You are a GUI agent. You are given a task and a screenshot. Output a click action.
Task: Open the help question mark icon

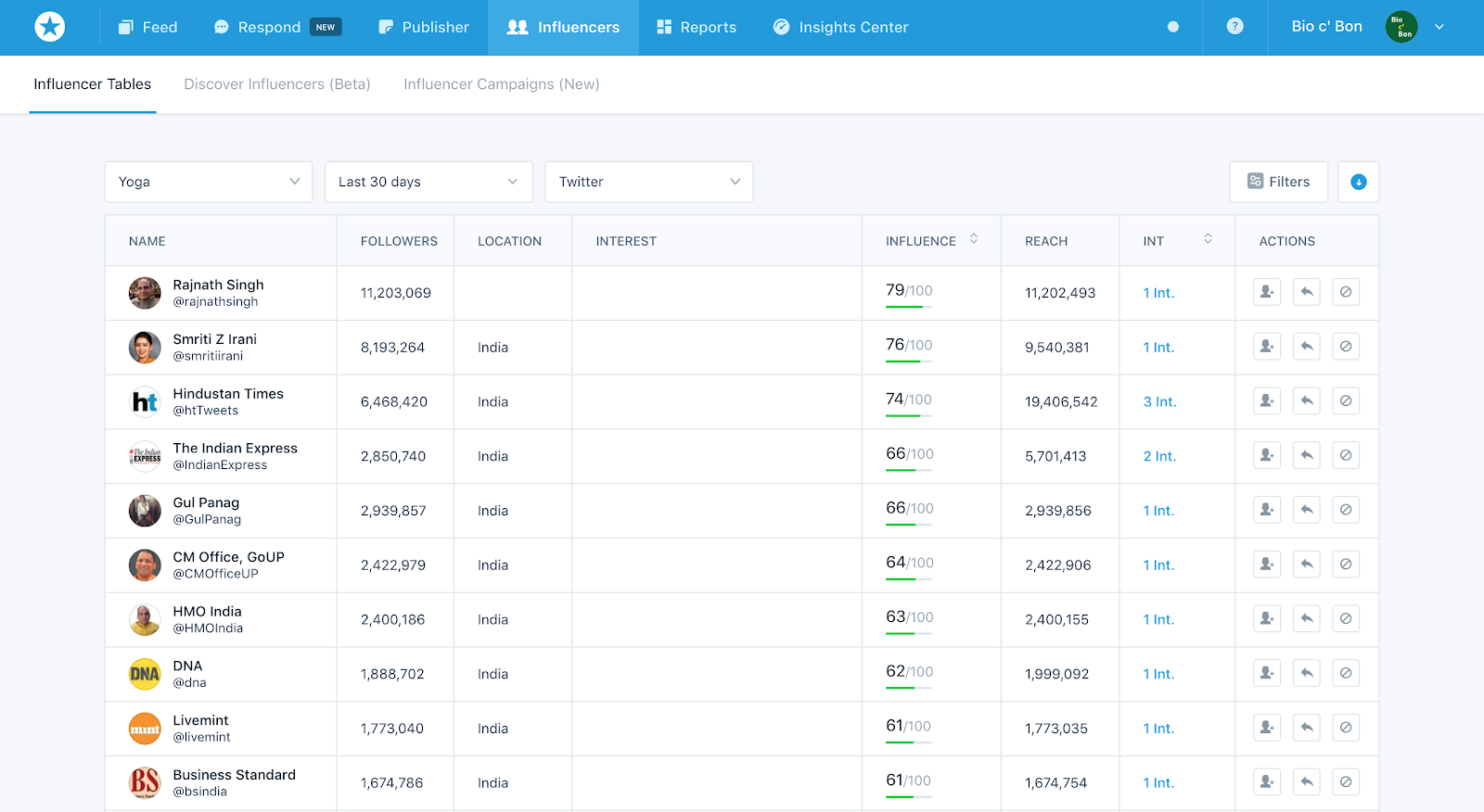[1235, 26]
